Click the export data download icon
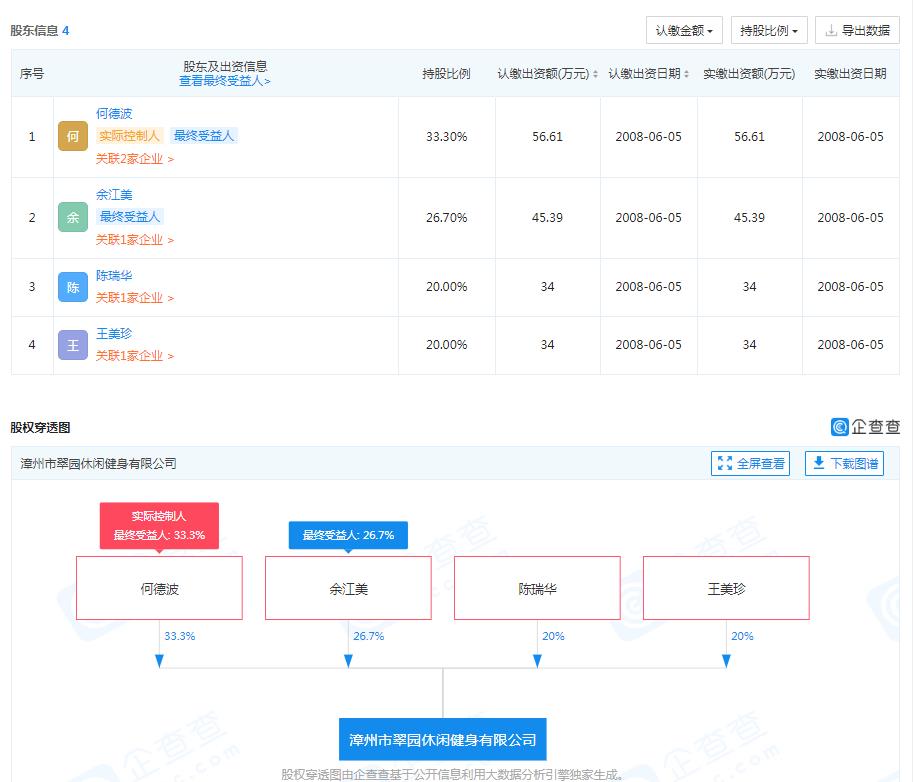913x782 pixels. [x=829, y=29]
